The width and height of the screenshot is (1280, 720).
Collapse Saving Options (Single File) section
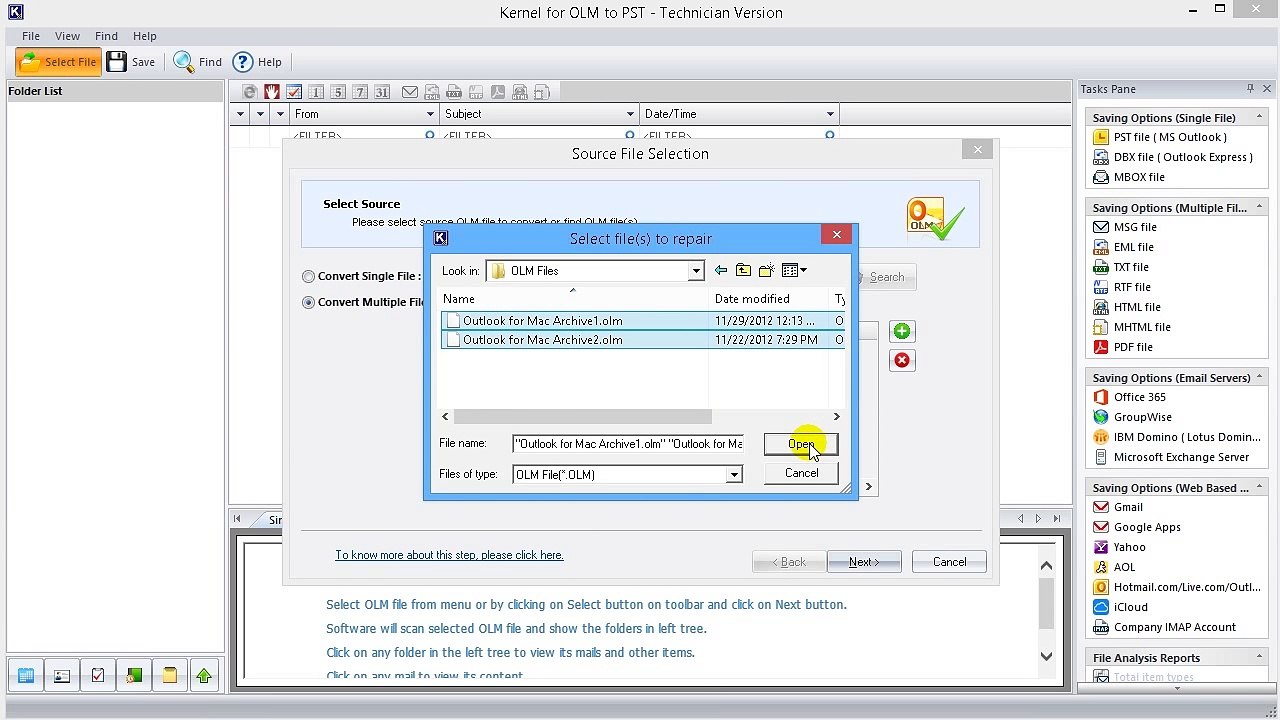(x=1259, y=117)
